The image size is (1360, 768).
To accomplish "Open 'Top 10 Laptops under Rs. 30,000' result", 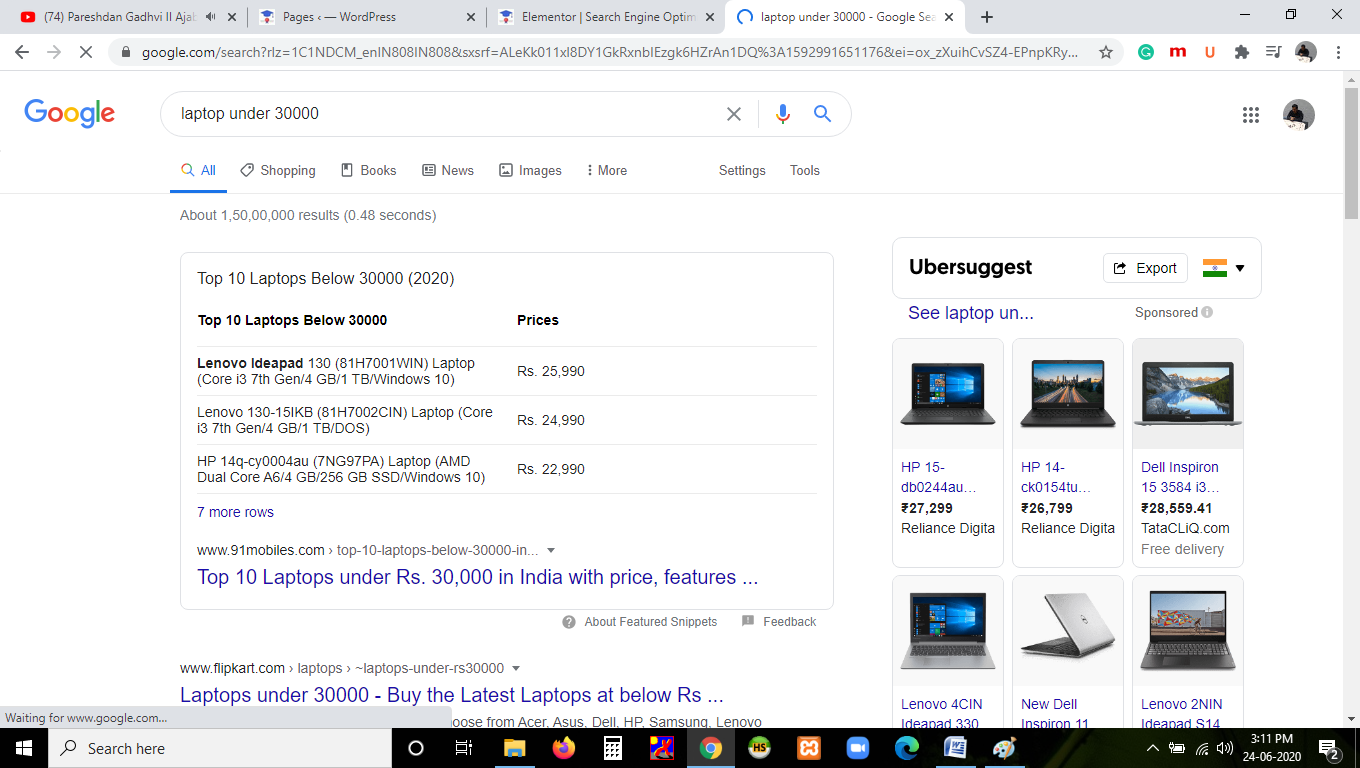I will coord(477,577).
